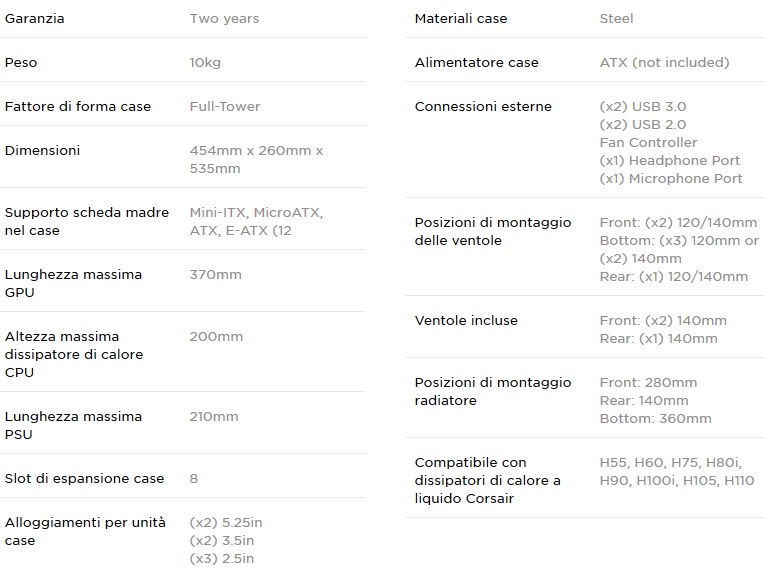Click the 'Slot di espansione case' label
The image size is (765, 571).
tap(84, 478)
